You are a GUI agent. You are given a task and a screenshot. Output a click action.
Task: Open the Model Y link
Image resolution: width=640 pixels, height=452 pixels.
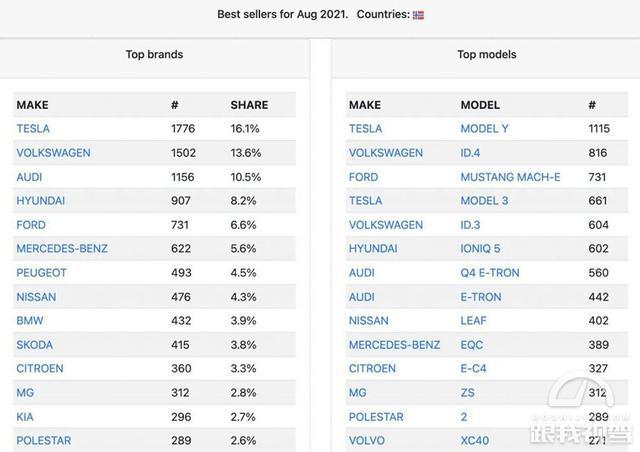tap(485, 129)
